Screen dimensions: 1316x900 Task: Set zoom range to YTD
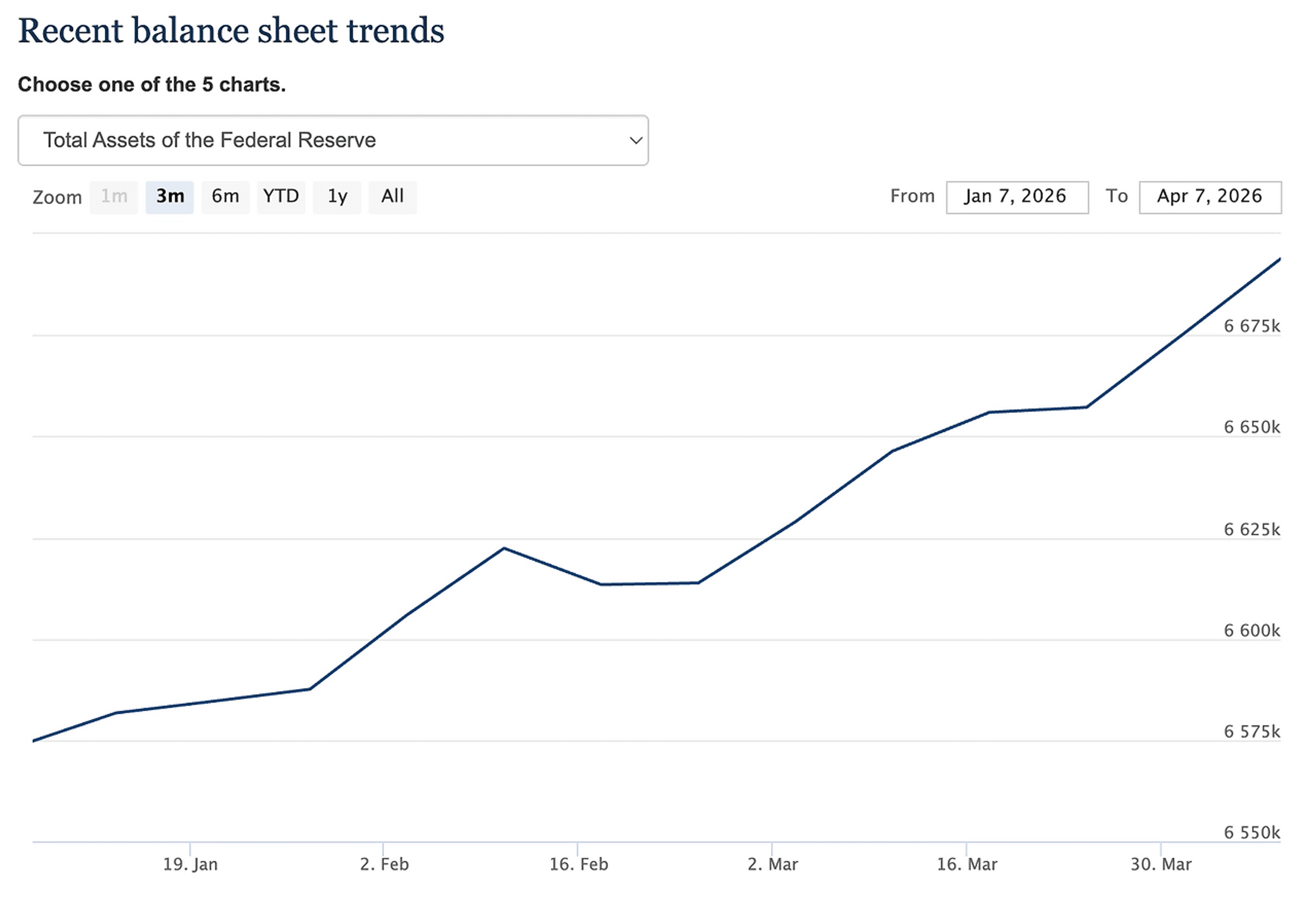click(281, 196)
